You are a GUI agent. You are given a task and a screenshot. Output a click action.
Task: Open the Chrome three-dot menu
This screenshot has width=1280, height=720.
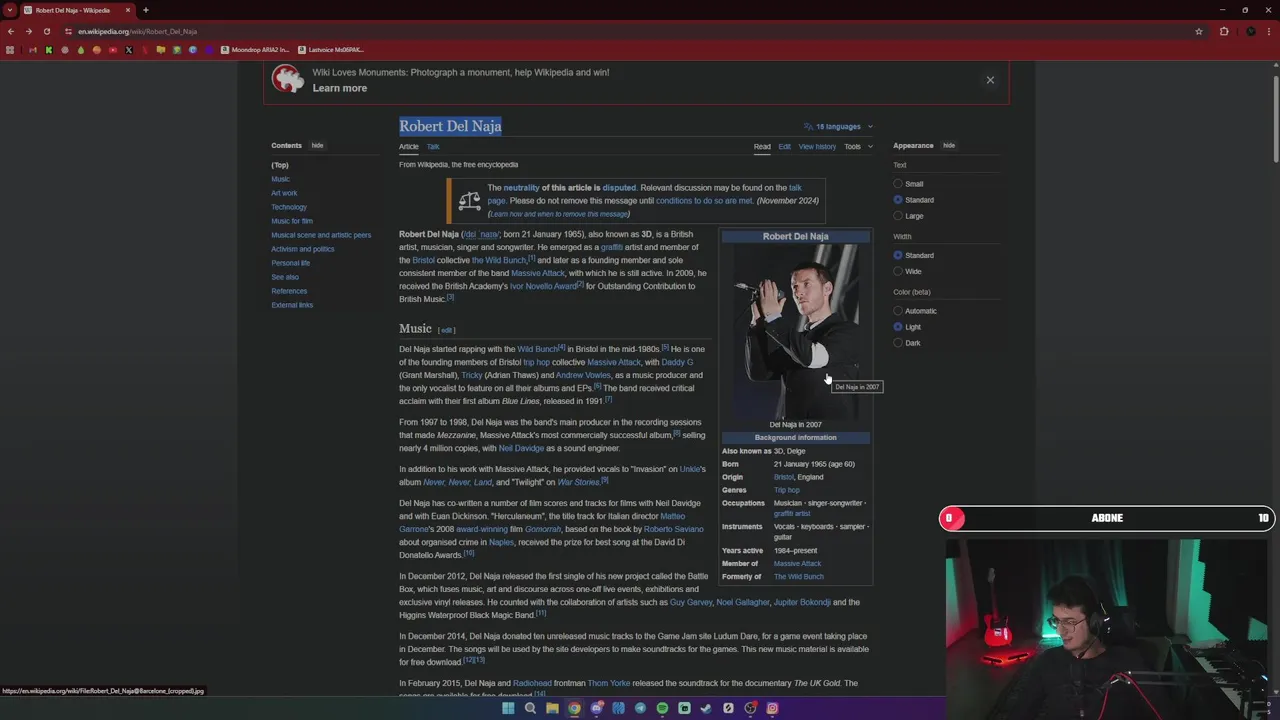coord(1269,31)
